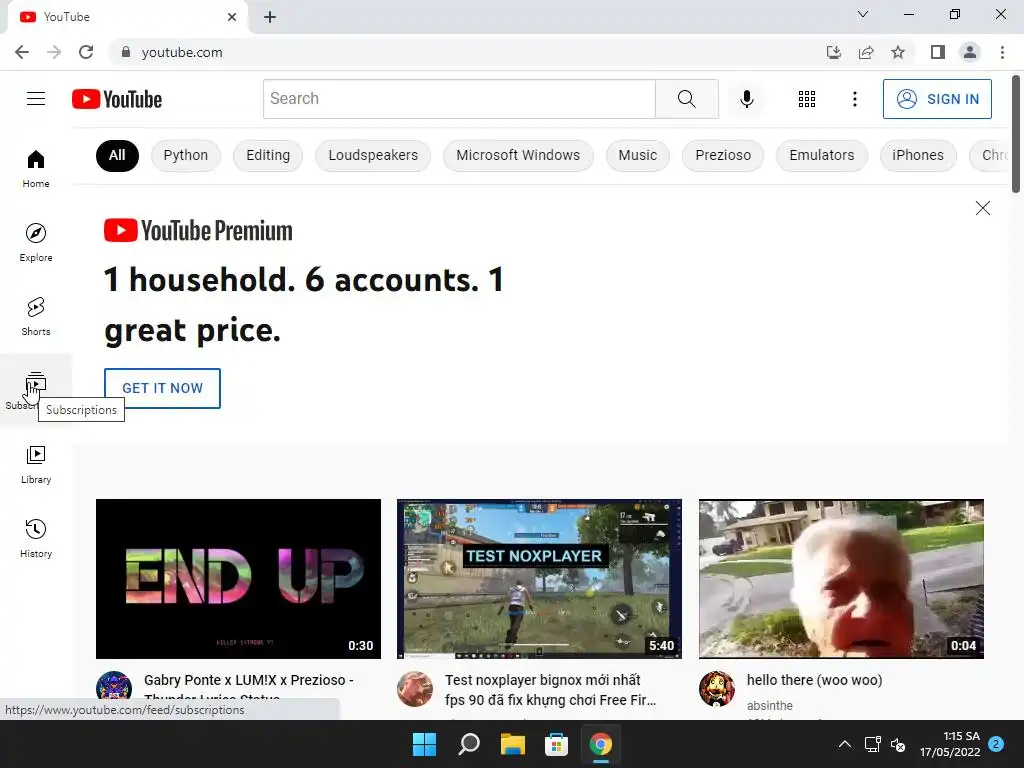The image size is (1024, 768).
Task: Open Library in sidebar
Action: tap(36, 464)
